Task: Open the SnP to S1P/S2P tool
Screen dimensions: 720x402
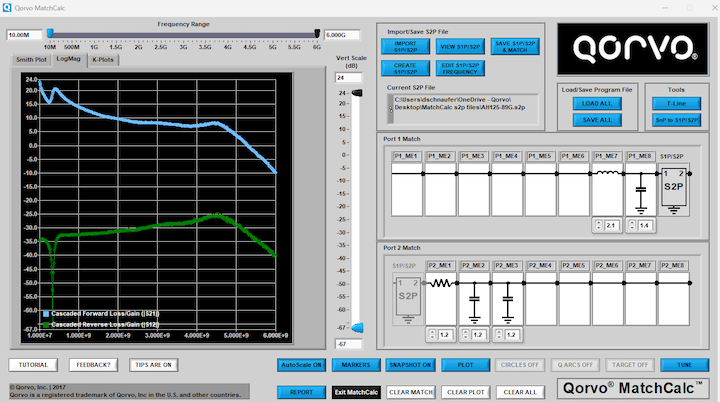Action: (676, 120)
